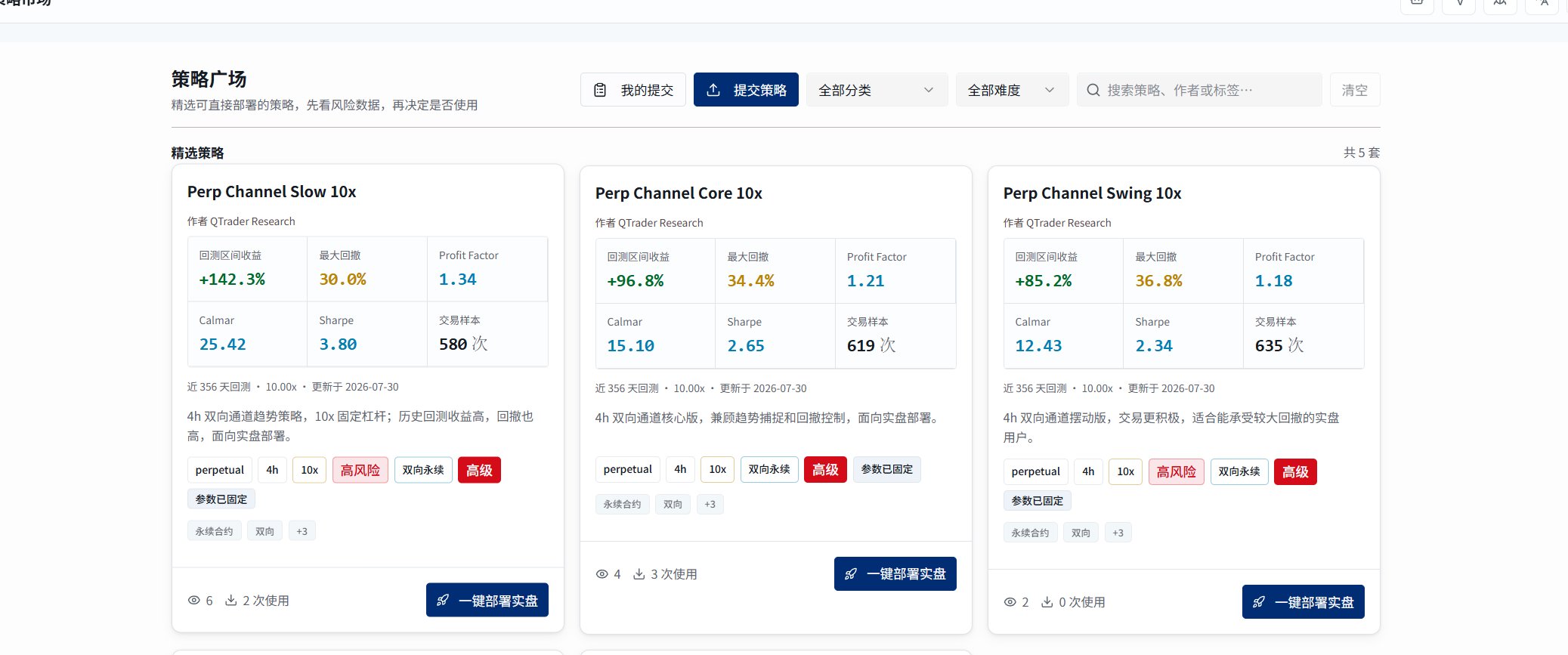1568x655 pixels.
Task: Click the 提交策略 upload button
Action: click(x=746, y=90)
